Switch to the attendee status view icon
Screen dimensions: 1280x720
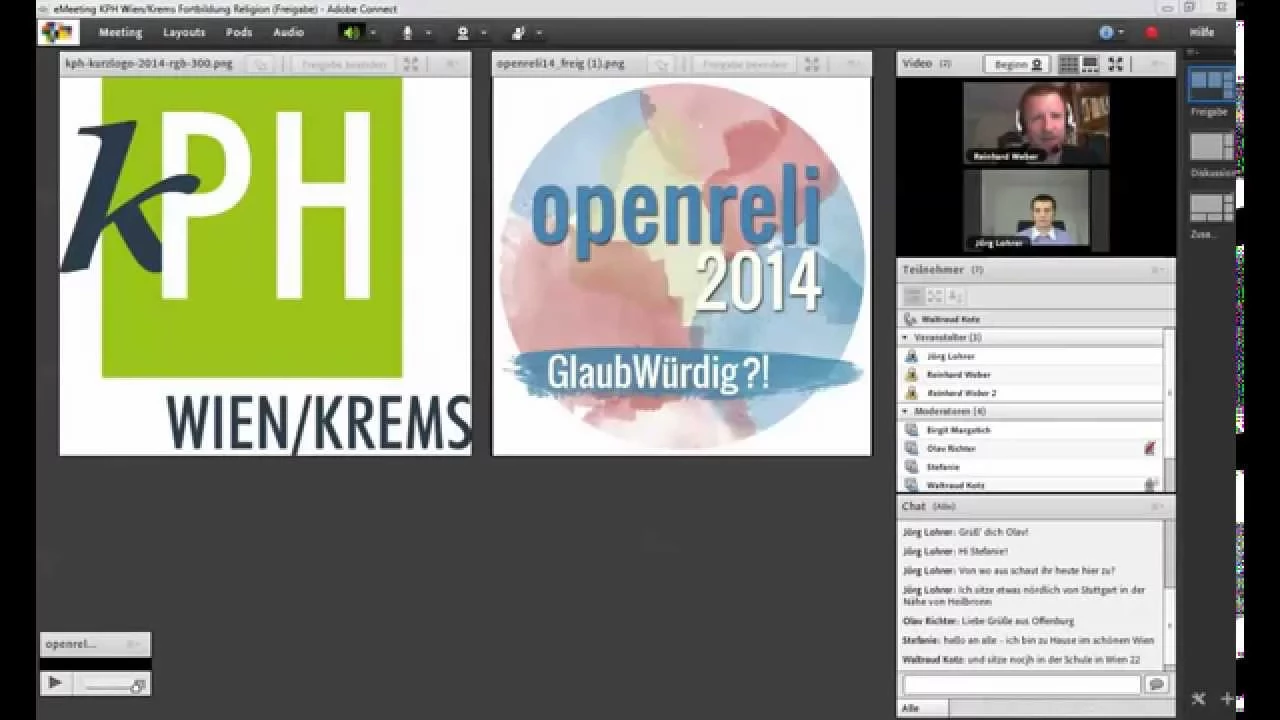pyautogui.click(x=955, y=296)
